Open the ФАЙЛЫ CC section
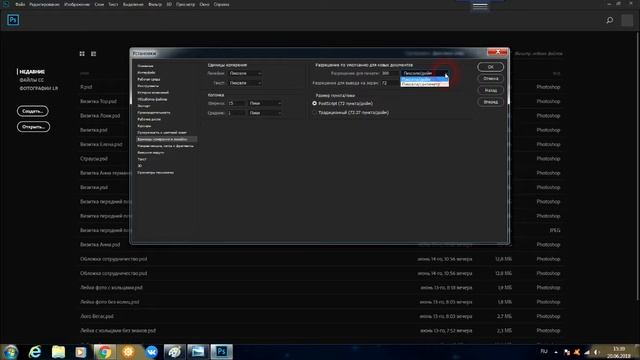Image resolution: width=640 pixels, height=360 pixels. click(x=31, y=80)
